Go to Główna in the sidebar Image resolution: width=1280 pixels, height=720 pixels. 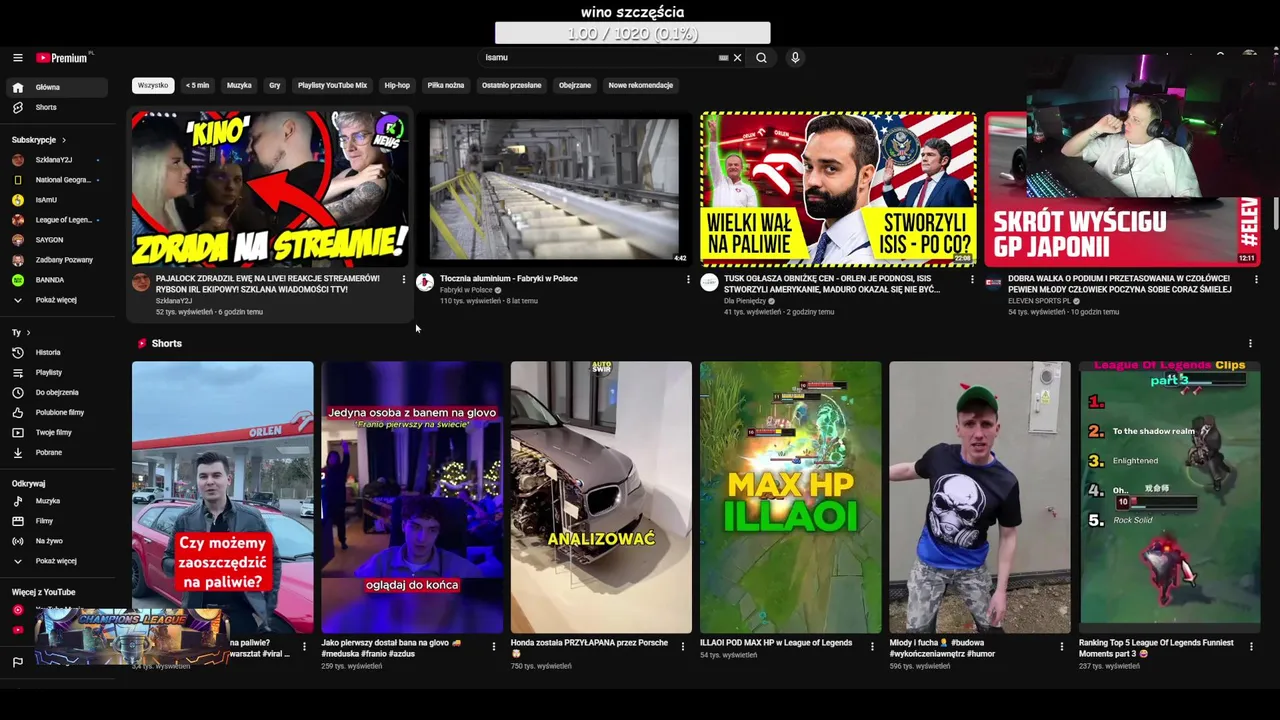point(58,87)
